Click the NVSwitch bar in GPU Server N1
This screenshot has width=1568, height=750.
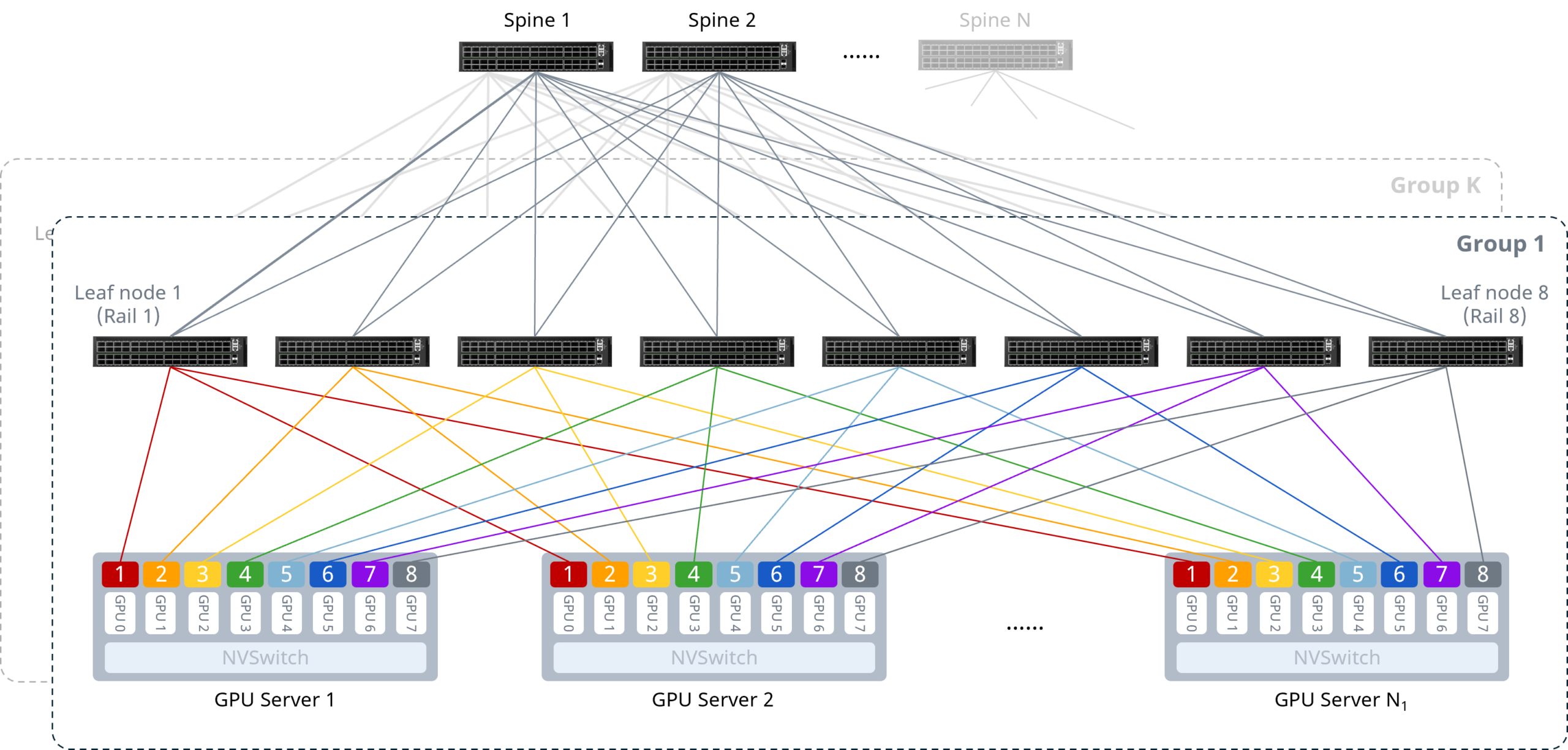1337,657
